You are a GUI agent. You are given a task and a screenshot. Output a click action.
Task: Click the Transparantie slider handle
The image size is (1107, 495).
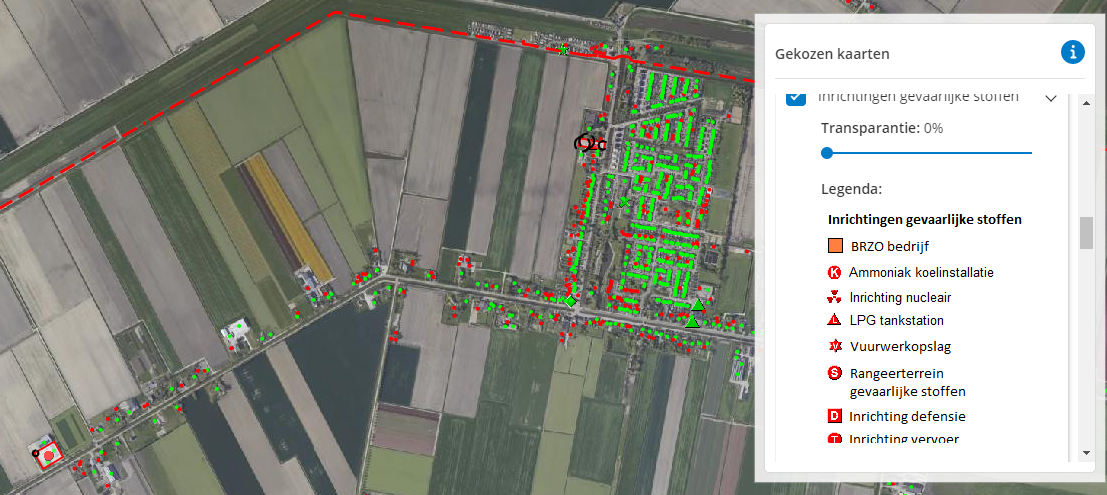pyautogui.click(x=827, y=153)
